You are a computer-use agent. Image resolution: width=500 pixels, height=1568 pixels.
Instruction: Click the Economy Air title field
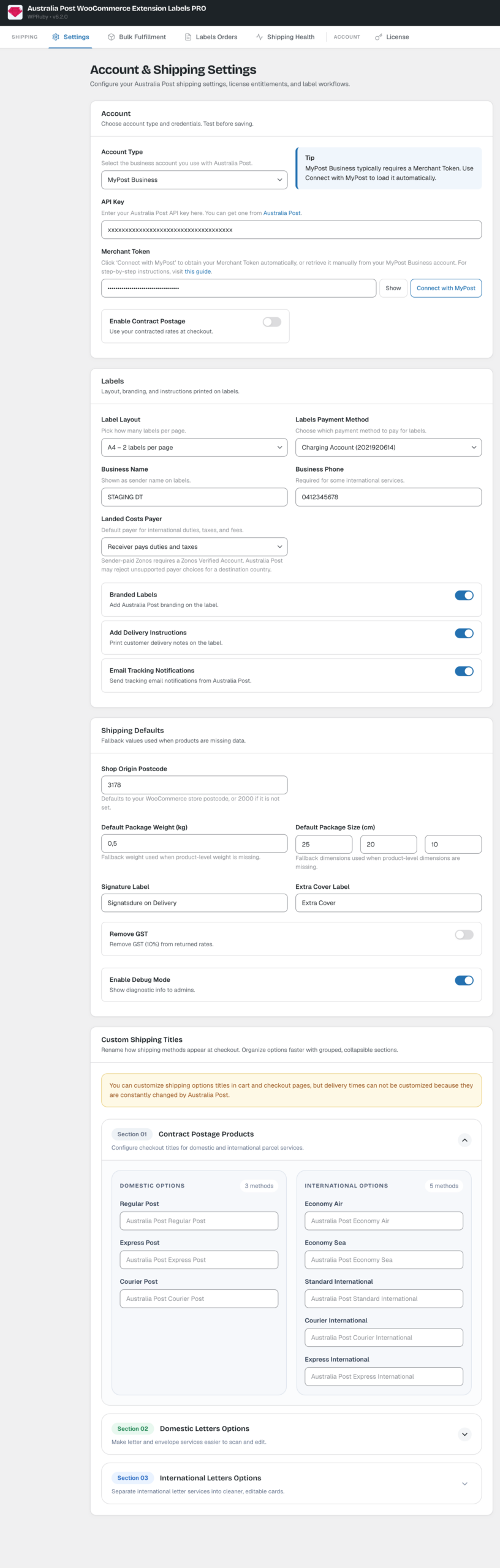[x=384, y=1221]
